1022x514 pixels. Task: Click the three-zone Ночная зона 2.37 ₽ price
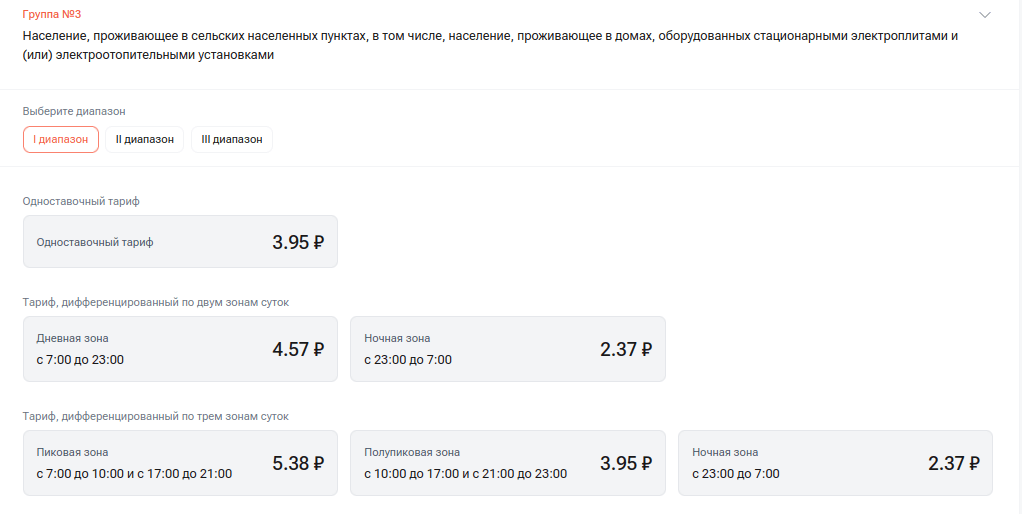[x=954, y=464]
